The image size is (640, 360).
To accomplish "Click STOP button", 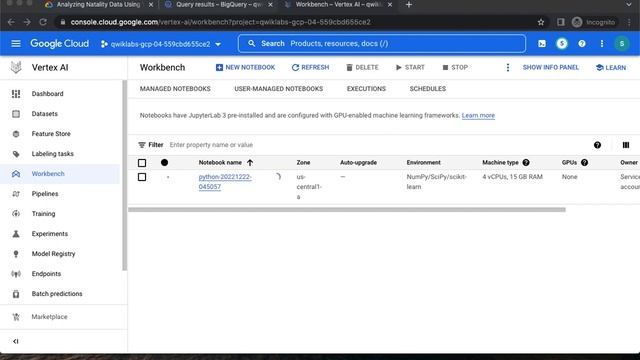I will pyautogui.click(x=455, y=67).
